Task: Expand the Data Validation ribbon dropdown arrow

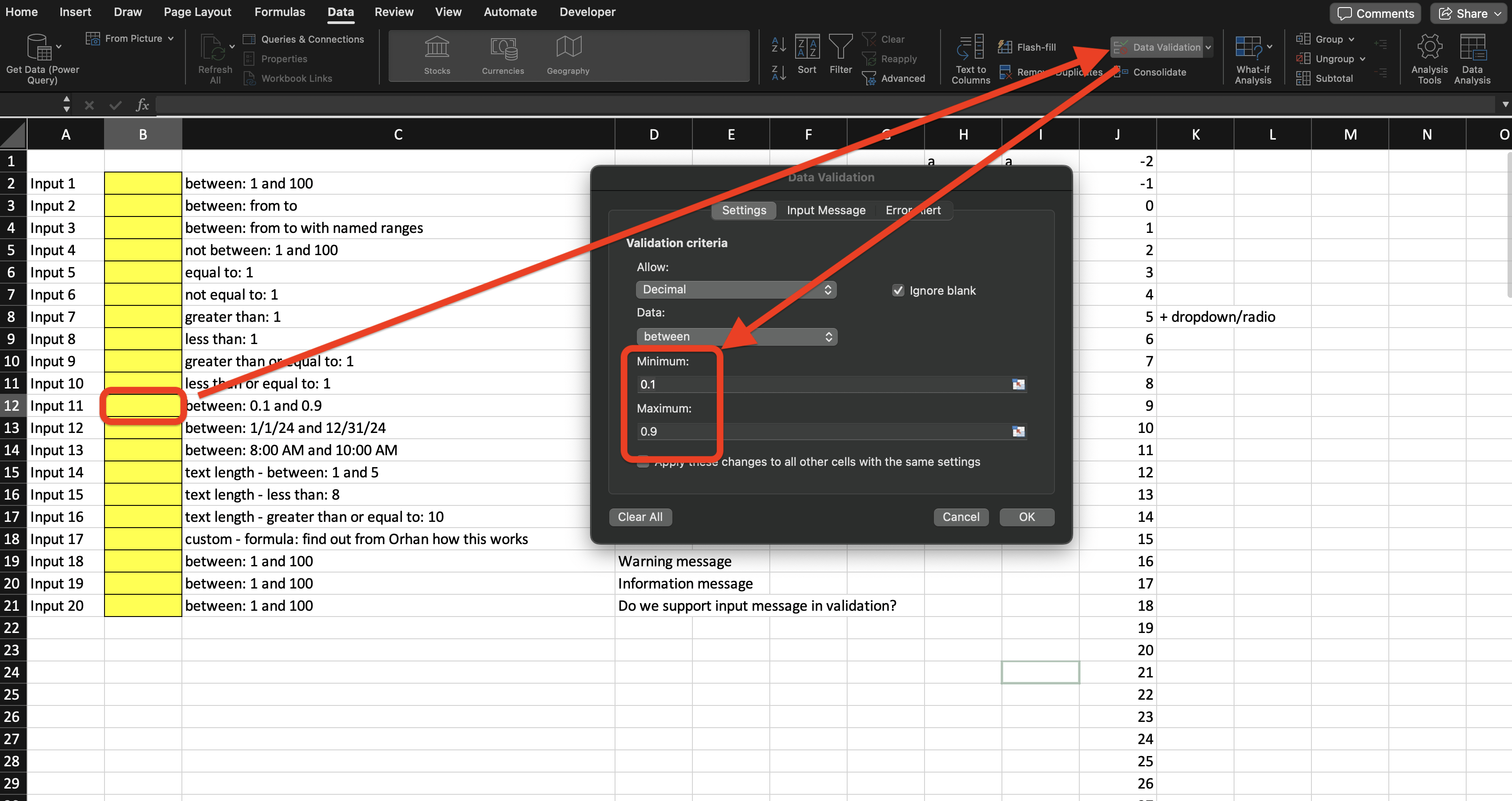Action: click(x=1208, y=47)
